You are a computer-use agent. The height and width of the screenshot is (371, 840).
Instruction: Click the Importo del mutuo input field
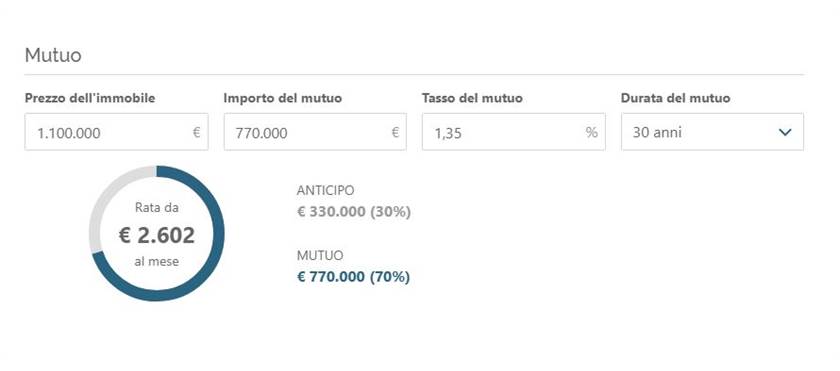tap(315, 132)
